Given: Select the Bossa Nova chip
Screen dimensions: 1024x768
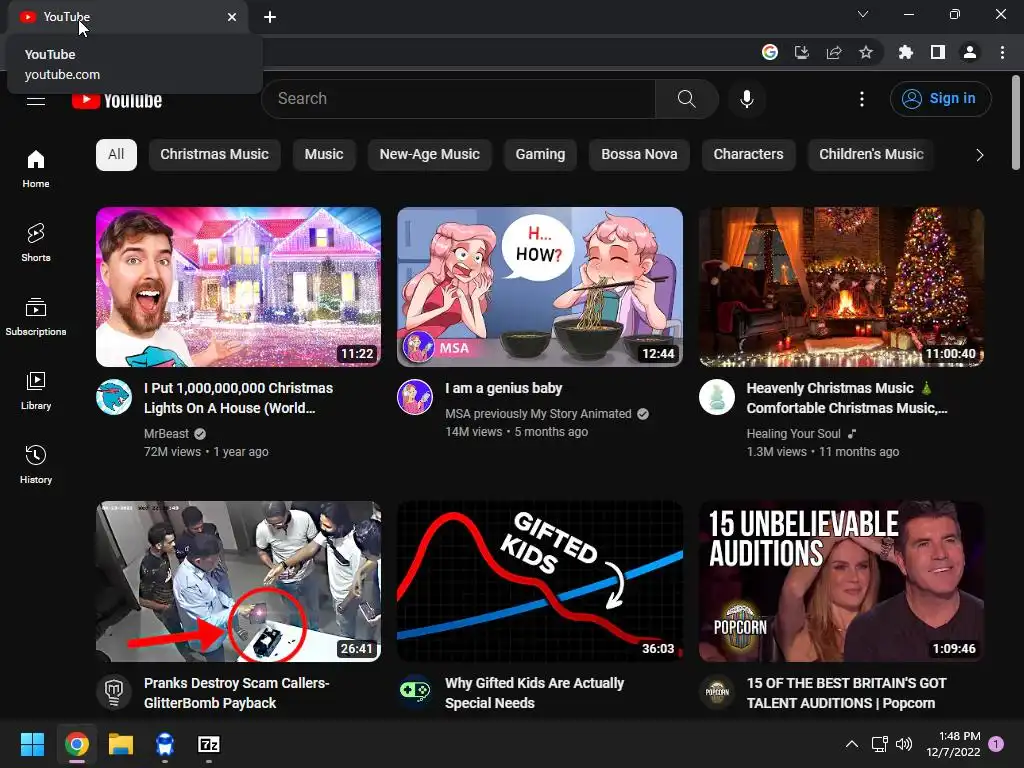Looking at the screenshot, I should (x=639, y=155).
